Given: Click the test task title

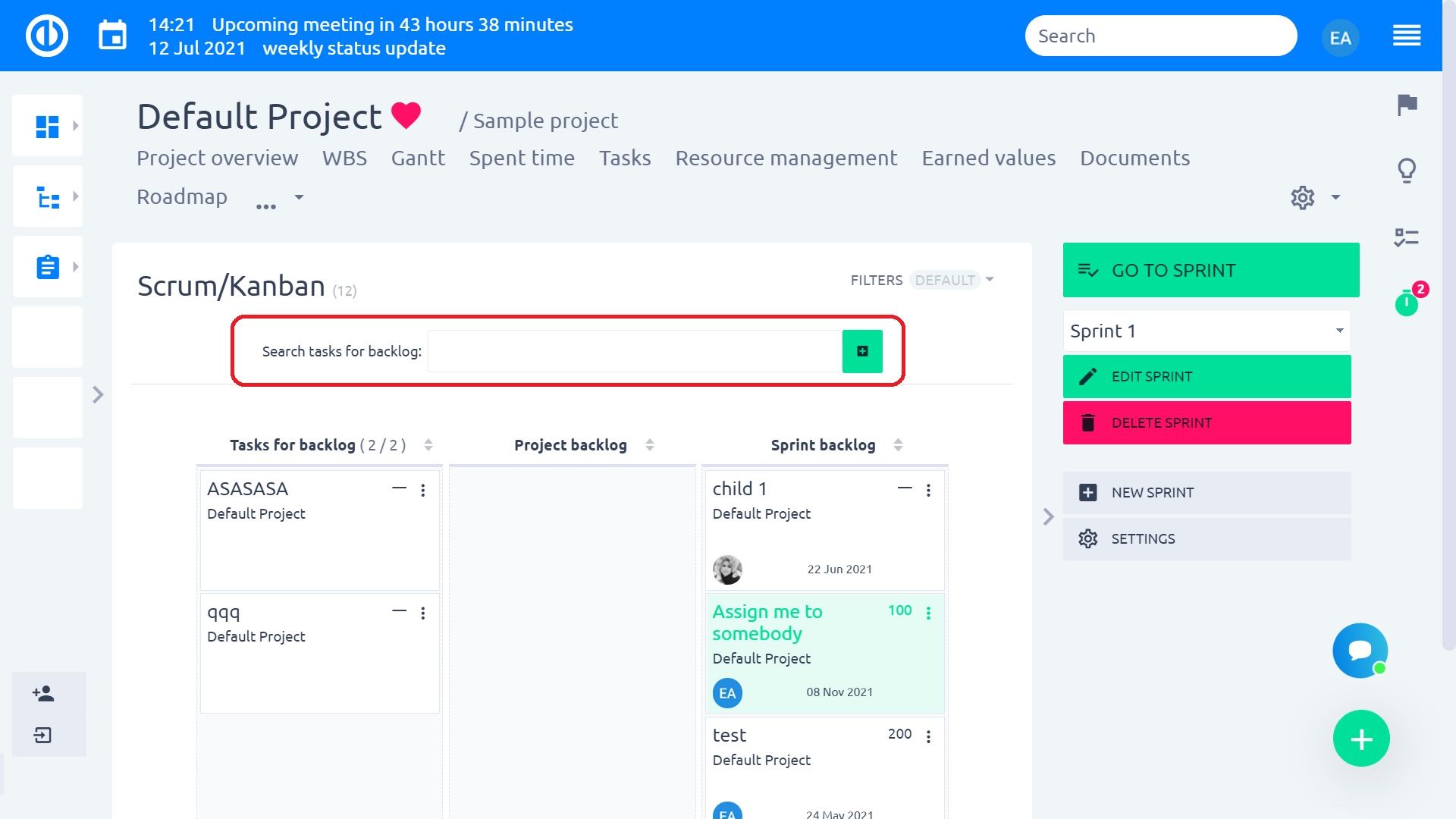Looking at the screenshot, I should (x=730, y=736).
